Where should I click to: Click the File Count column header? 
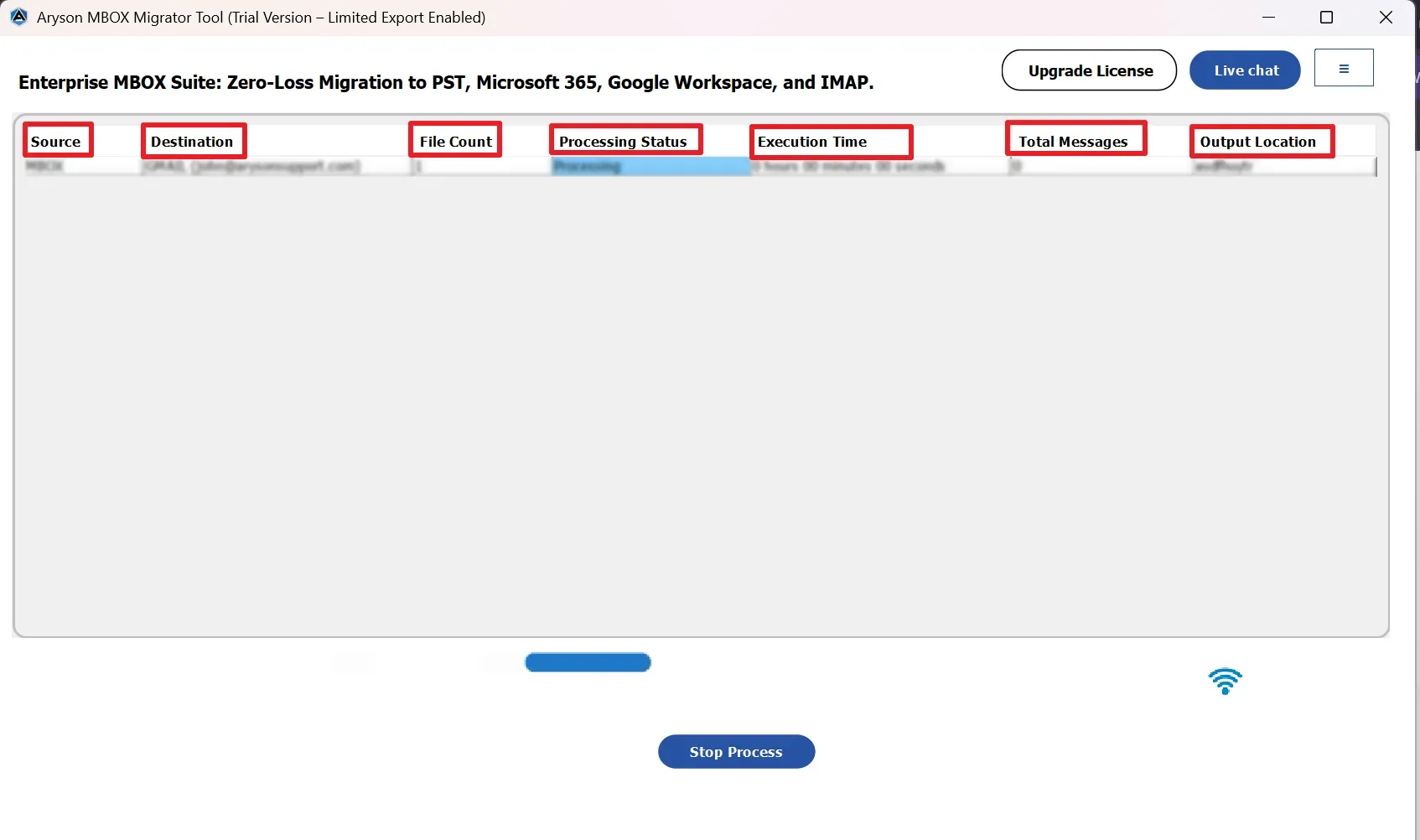(455, 140)
